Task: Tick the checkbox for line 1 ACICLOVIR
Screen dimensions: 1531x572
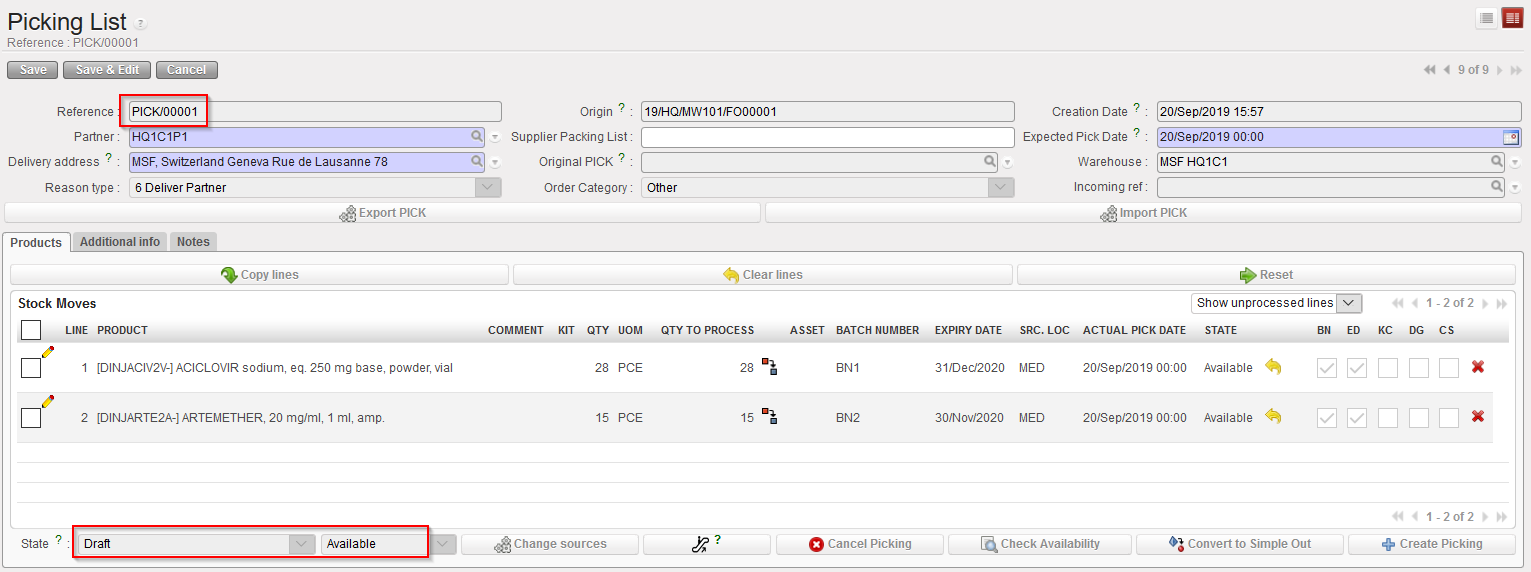Action: point(31,368)
